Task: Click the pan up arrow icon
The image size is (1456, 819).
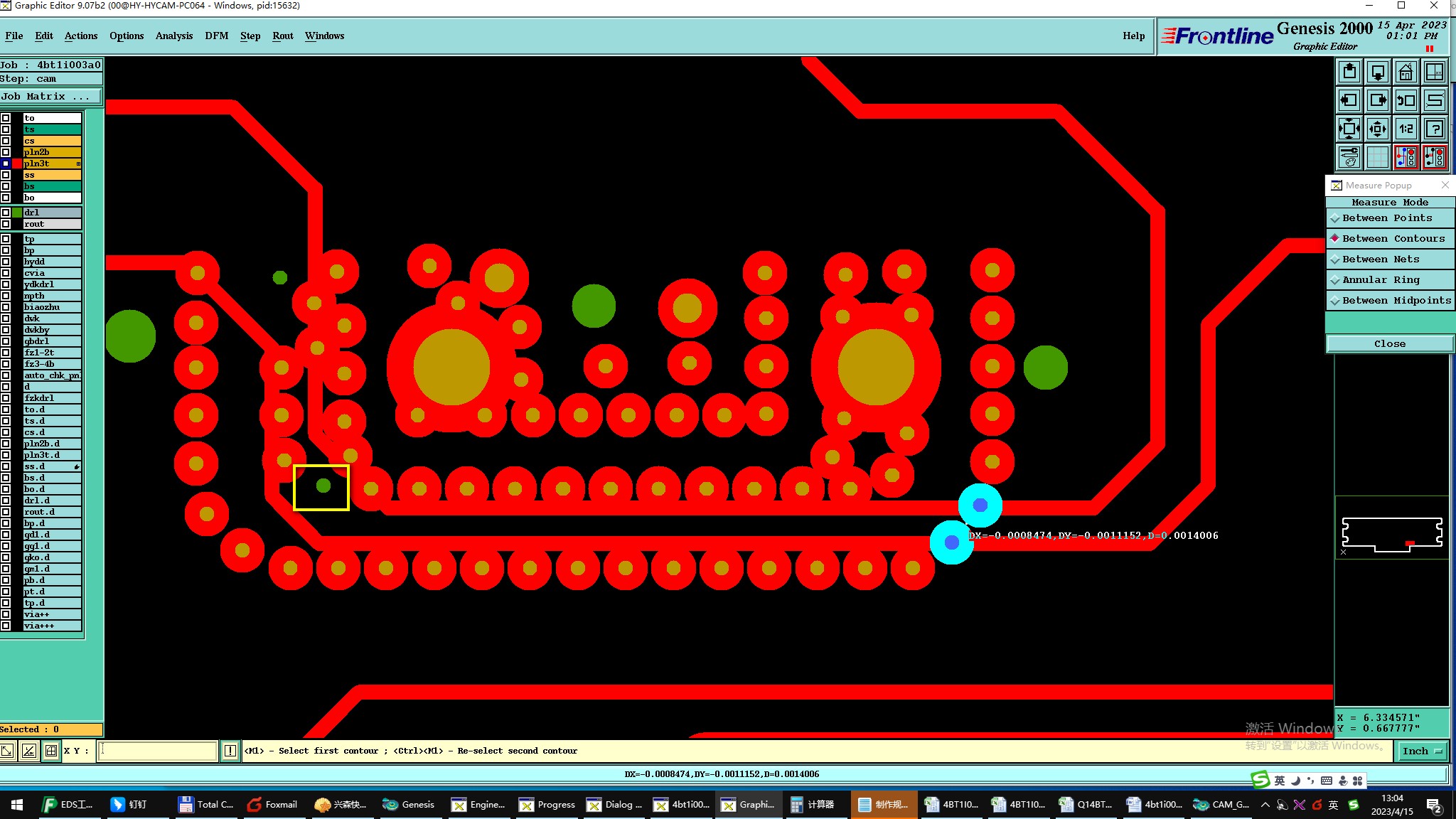Action: pos(1349,73)
